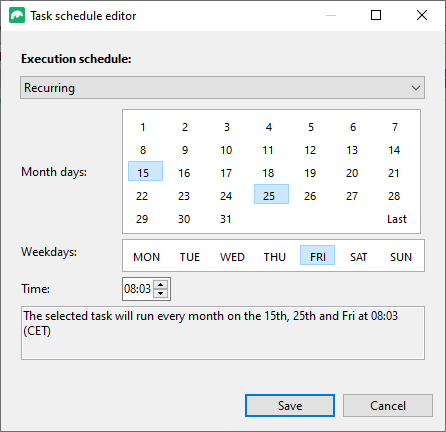
Task: Expand schedule type using chevron arrow
Action: click(x=415, y=88)
